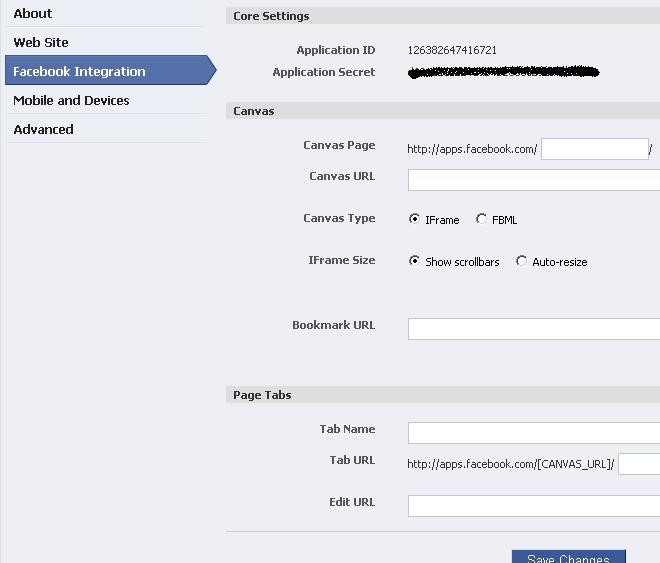Click the Application ID number
The image size is (660, 563).
[452, 50]
